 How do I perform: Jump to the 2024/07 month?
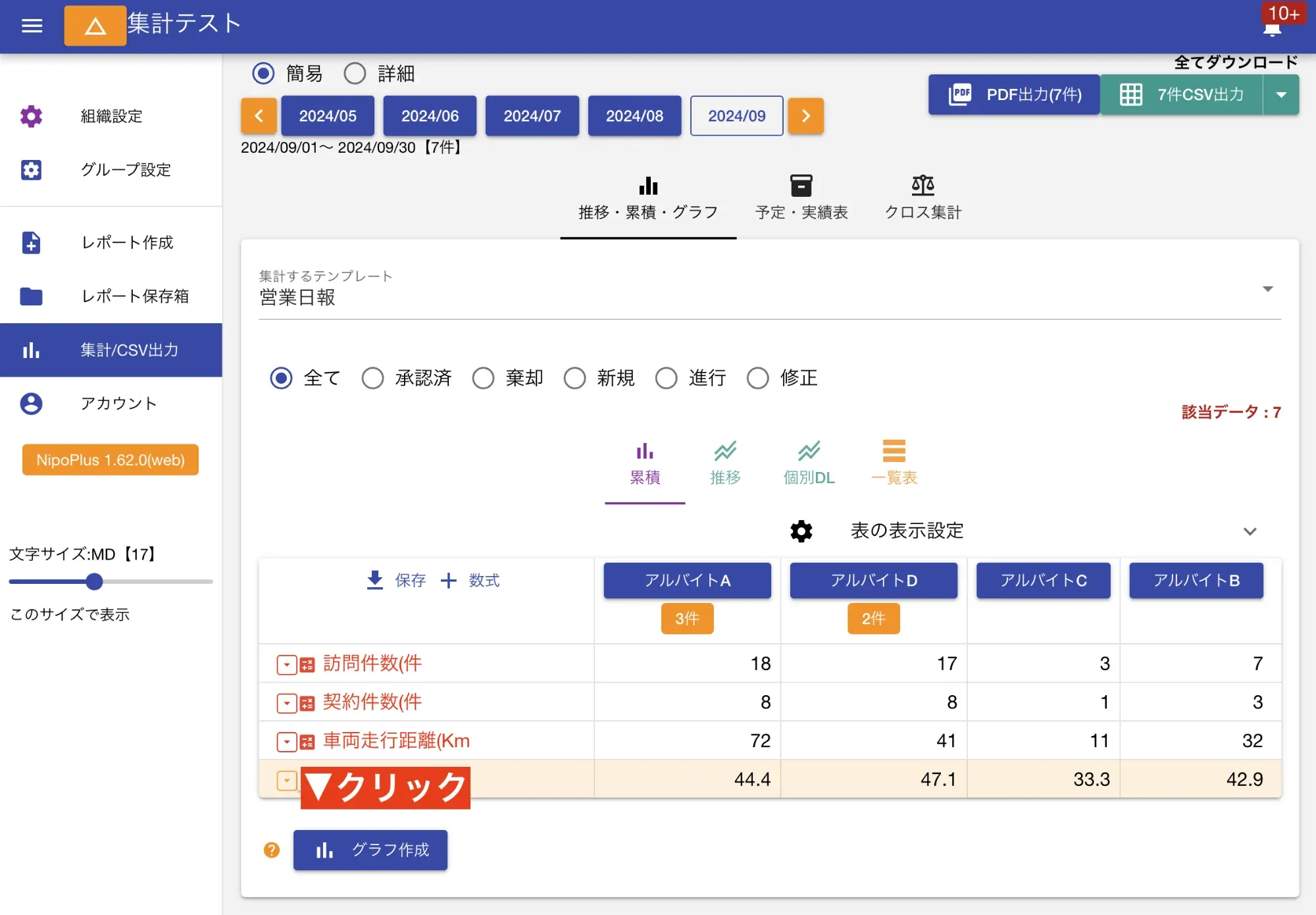pos(532,116)
